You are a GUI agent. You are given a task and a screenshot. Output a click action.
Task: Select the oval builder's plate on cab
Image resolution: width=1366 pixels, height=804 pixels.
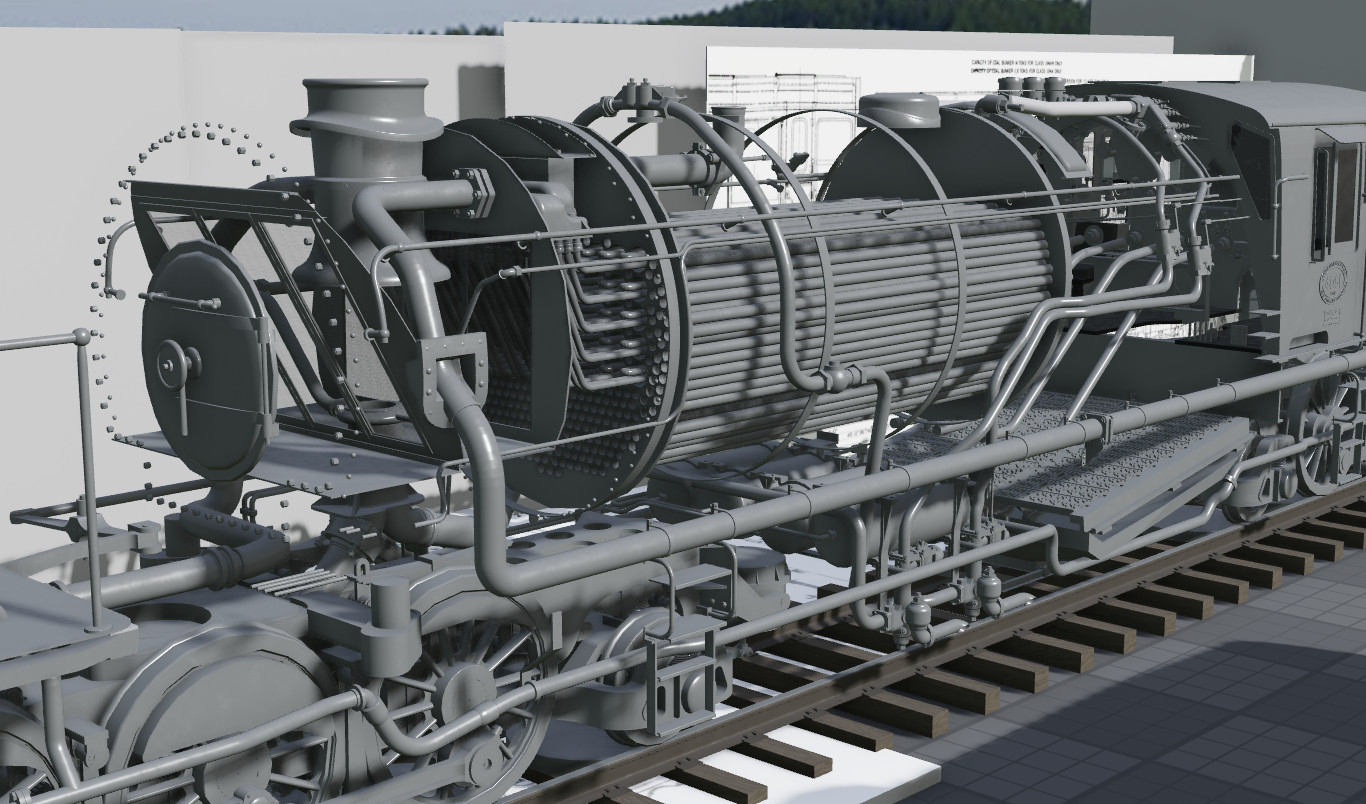(x=1333, y=281)
